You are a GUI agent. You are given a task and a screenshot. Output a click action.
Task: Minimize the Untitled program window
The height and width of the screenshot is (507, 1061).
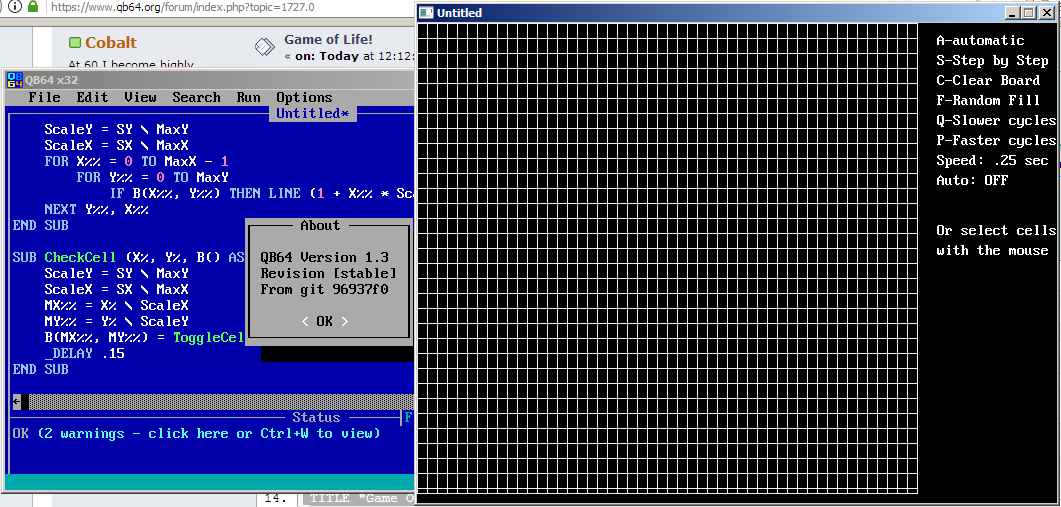[x=1012, y=13]
